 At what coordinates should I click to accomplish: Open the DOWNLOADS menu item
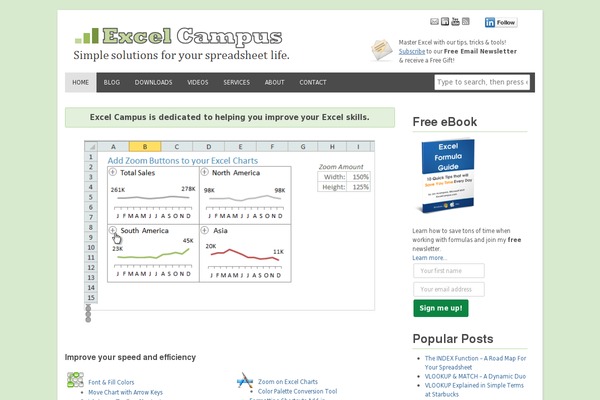tap(153, 82)
